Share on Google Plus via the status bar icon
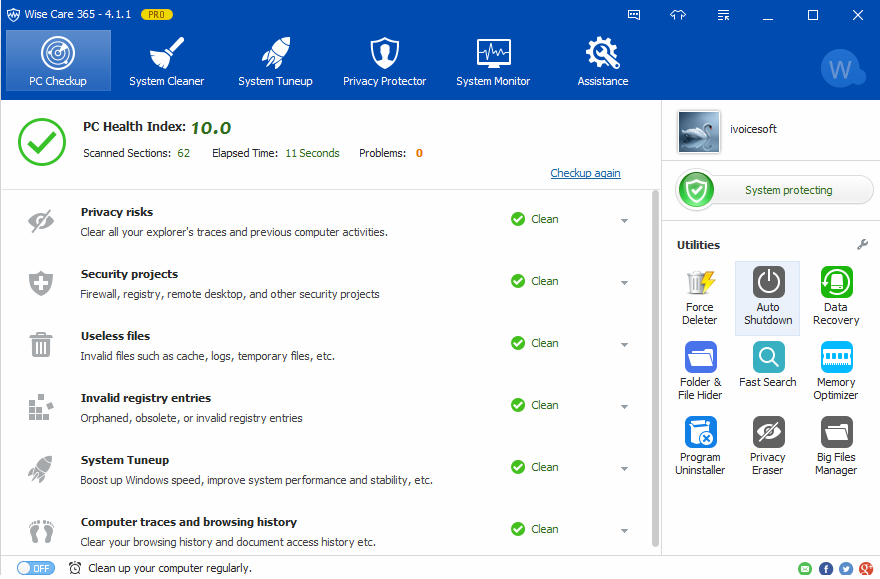The height and width of the screenshot is (579, 880). pos(866,568)
